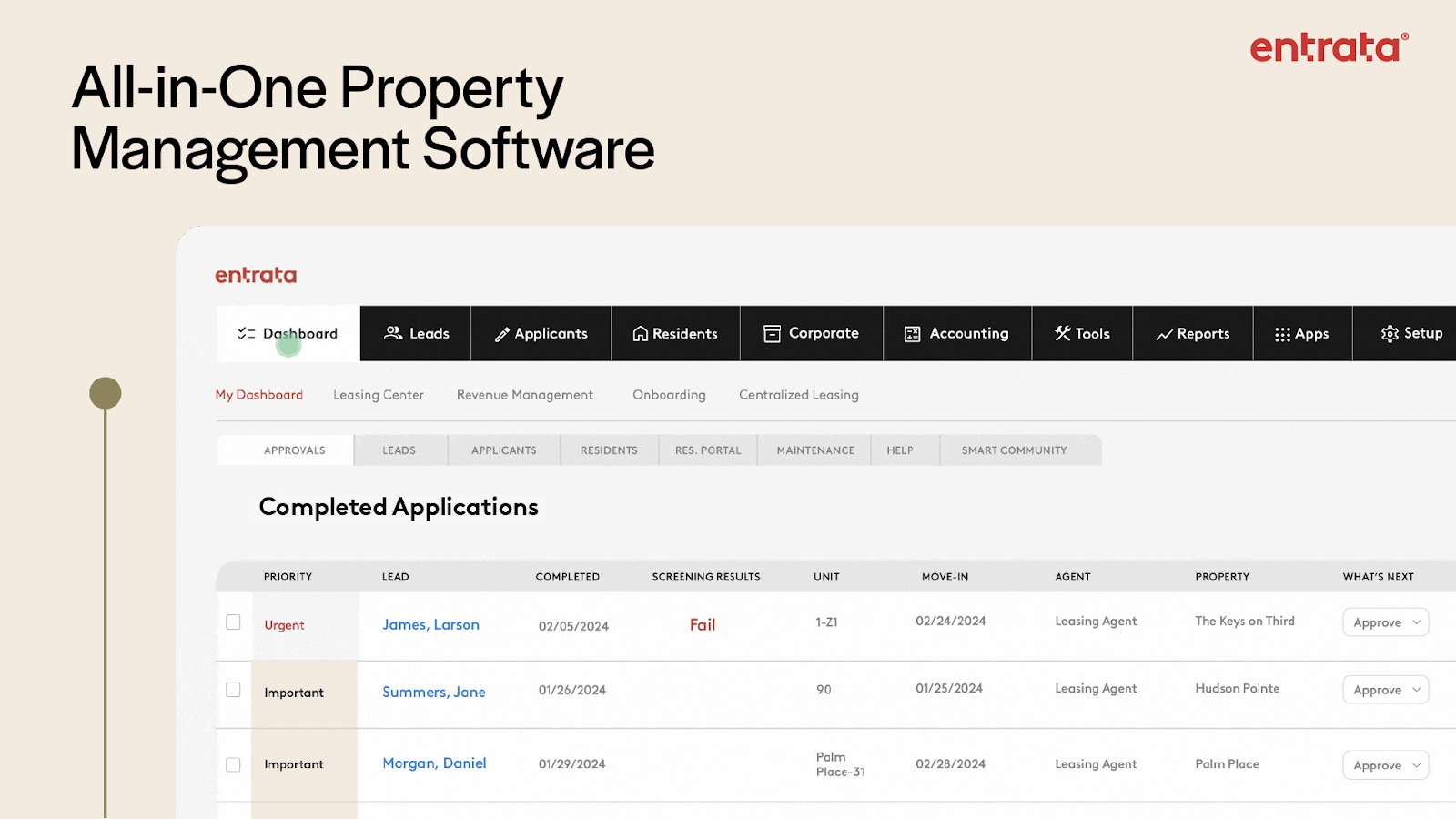Go to Leasing Center

[x=379, y=395]
